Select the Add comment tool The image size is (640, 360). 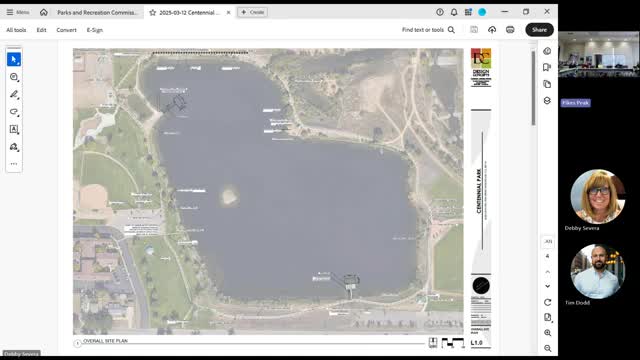pos(14,77)
